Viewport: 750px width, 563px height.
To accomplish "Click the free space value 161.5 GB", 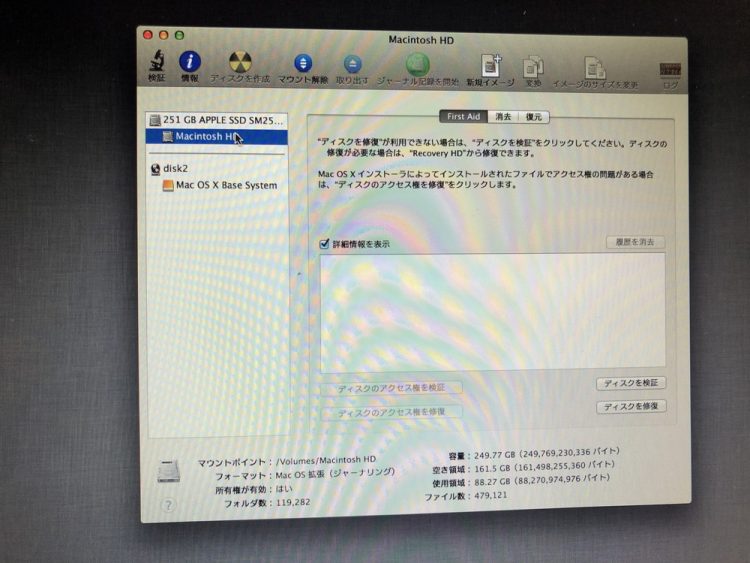I will click(x=492, y=468).
